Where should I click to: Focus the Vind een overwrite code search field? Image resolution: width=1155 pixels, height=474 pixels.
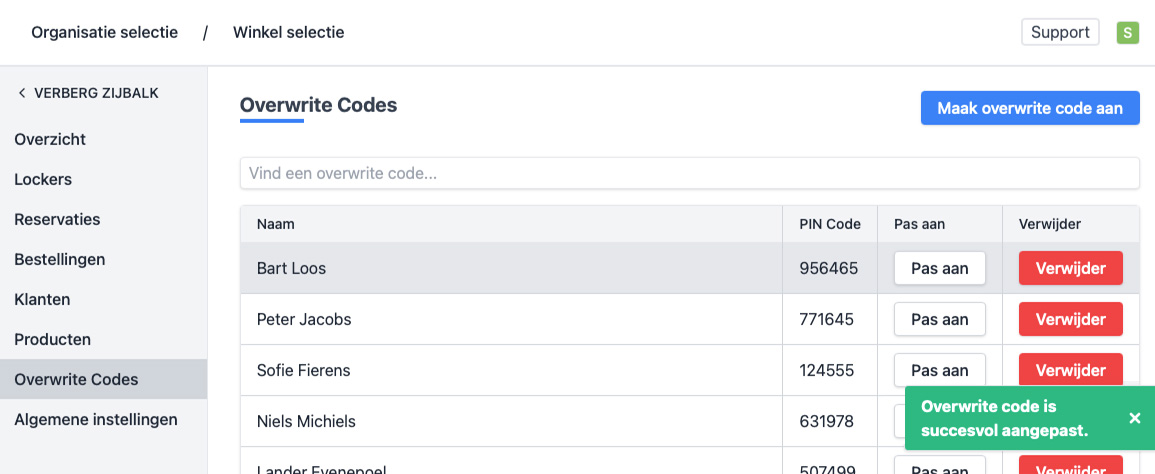click(x=690, y=173)
